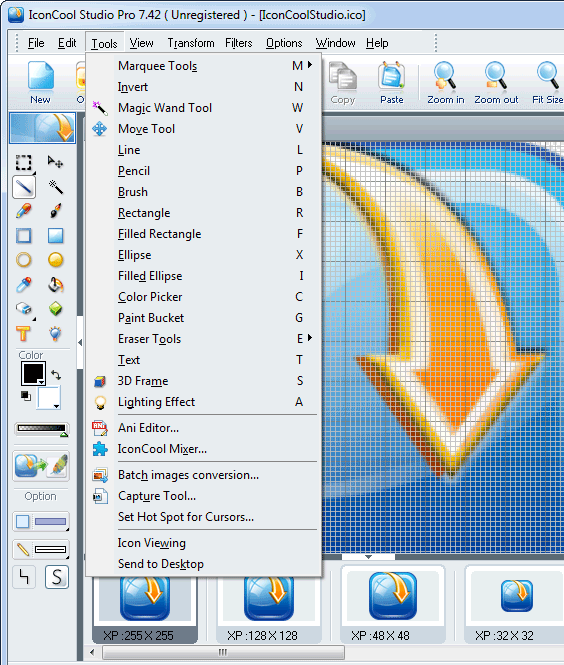Open the View menu
564x665 pixels.
pos(141,43)
